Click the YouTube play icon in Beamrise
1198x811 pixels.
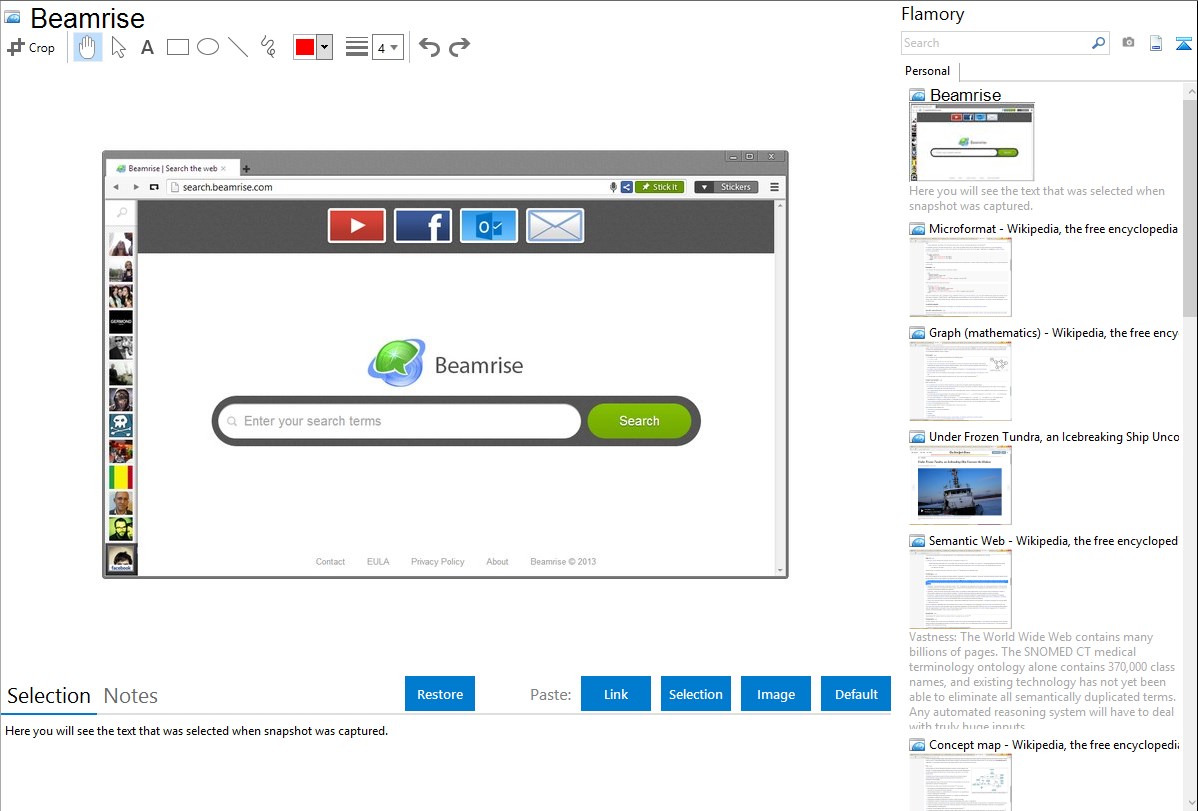357,225
